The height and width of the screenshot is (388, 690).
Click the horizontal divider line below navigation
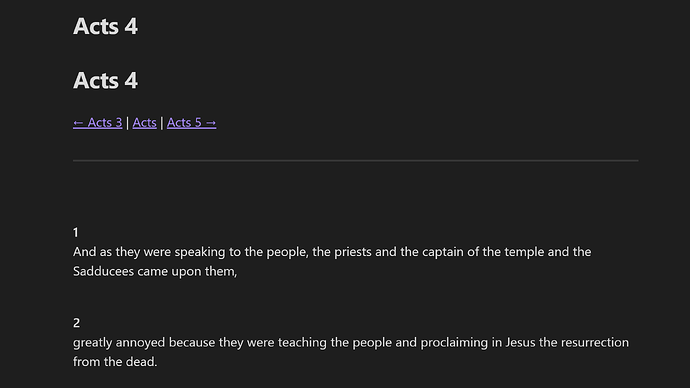356,161
